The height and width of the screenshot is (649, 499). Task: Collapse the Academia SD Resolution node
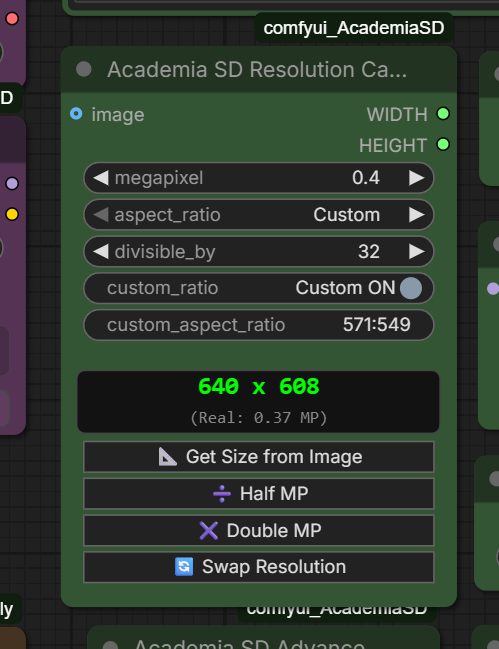tap(84, 69)
